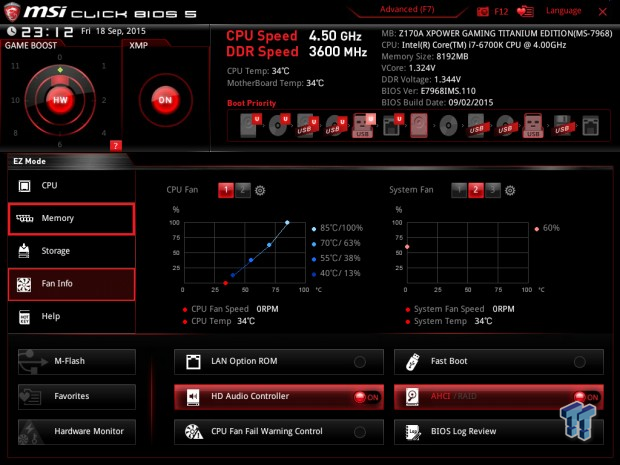Select the CPU section in sidebar
The width and height of the screenshot is (620, 465).
tap(72, 186)
